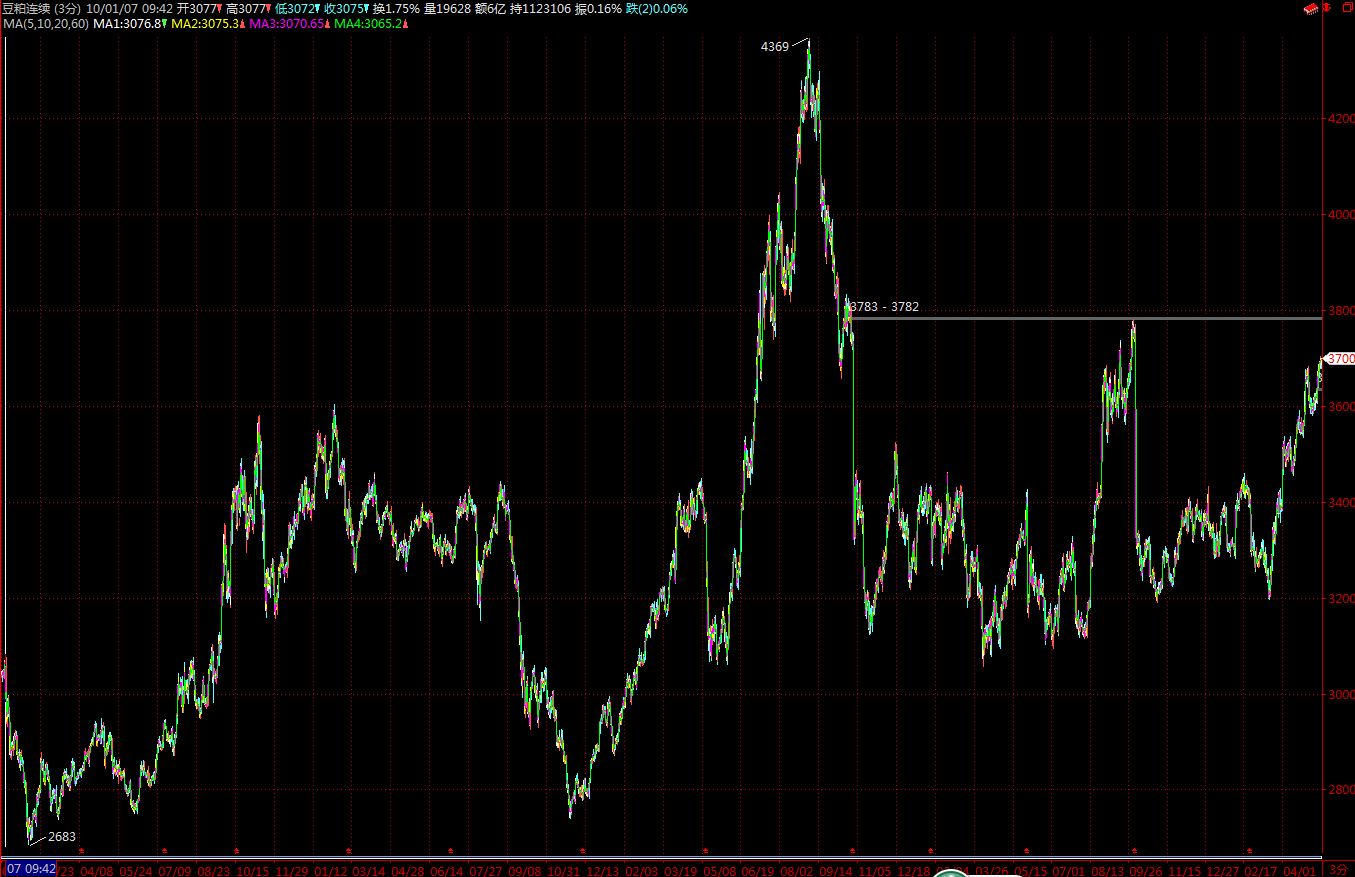The height and width of the screenshot is (877, 1355).
Task: Click the red event marker above date 09/26
Action: 1133,851
